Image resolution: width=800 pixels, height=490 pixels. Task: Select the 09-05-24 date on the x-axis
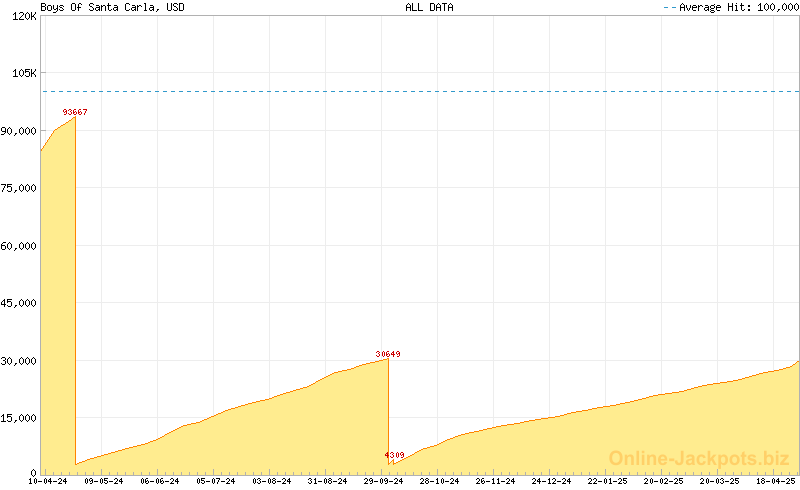[104, 481]
